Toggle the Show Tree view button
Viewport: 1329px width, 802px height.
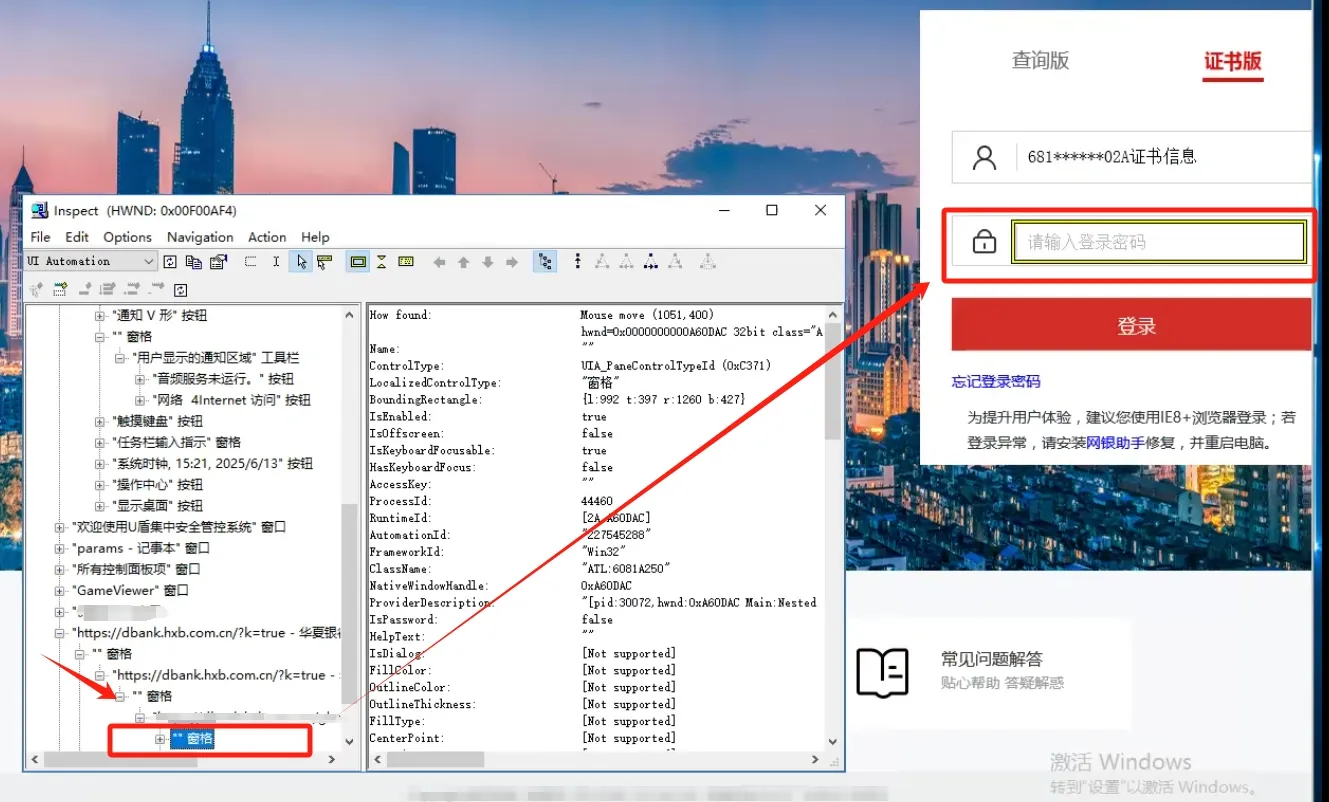coord(545,262)
